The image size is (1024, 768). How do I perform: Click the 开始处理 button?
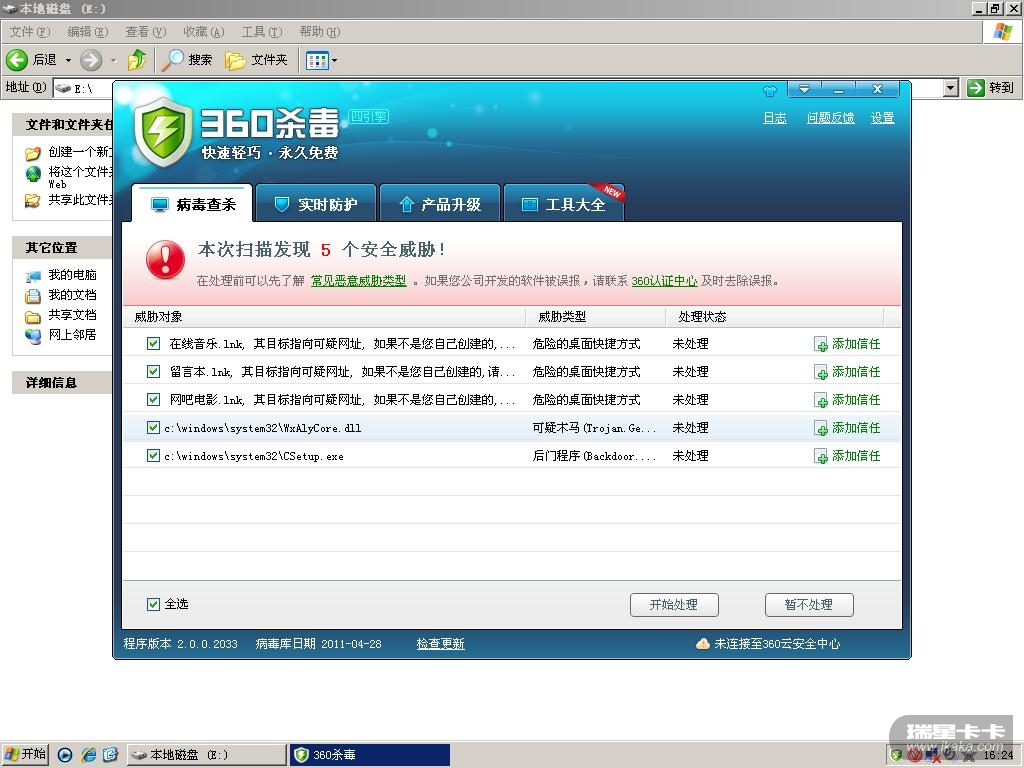point(674,605)
